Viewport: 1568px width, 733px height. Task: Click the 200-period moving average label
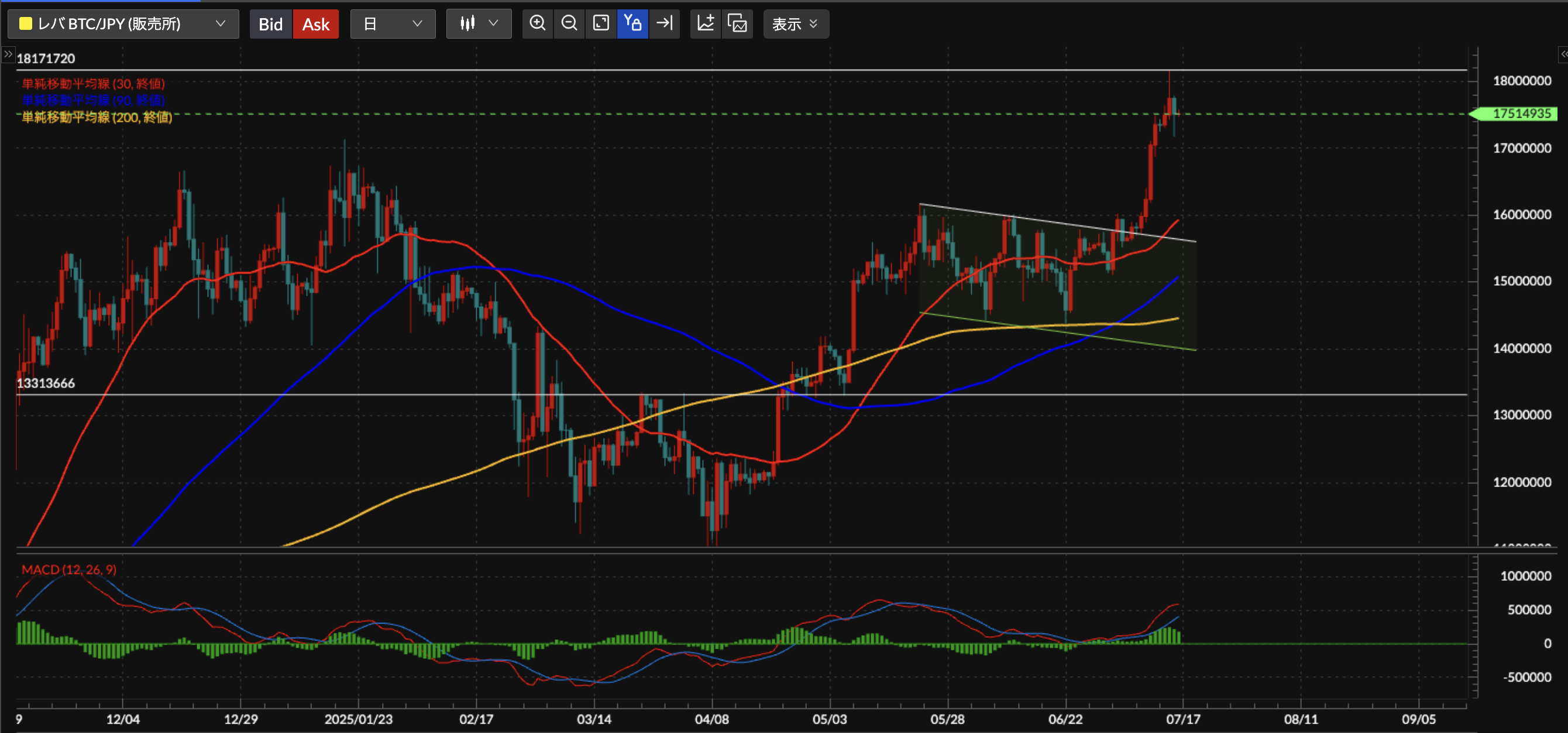click(x=97, y=117)
